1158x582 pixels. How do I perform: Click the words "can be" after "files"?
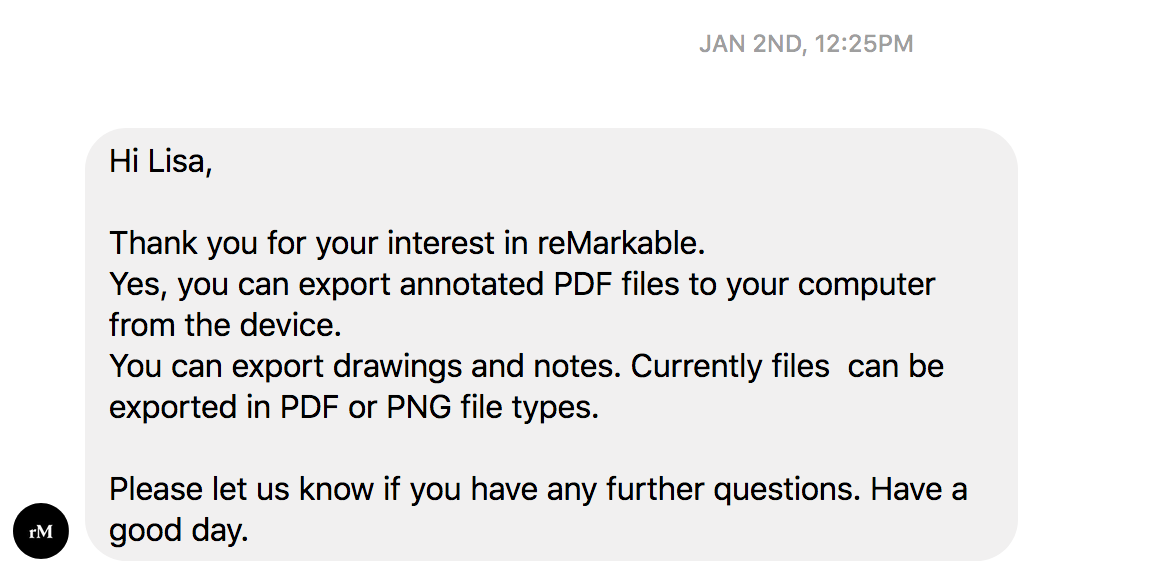coord(896,366)
